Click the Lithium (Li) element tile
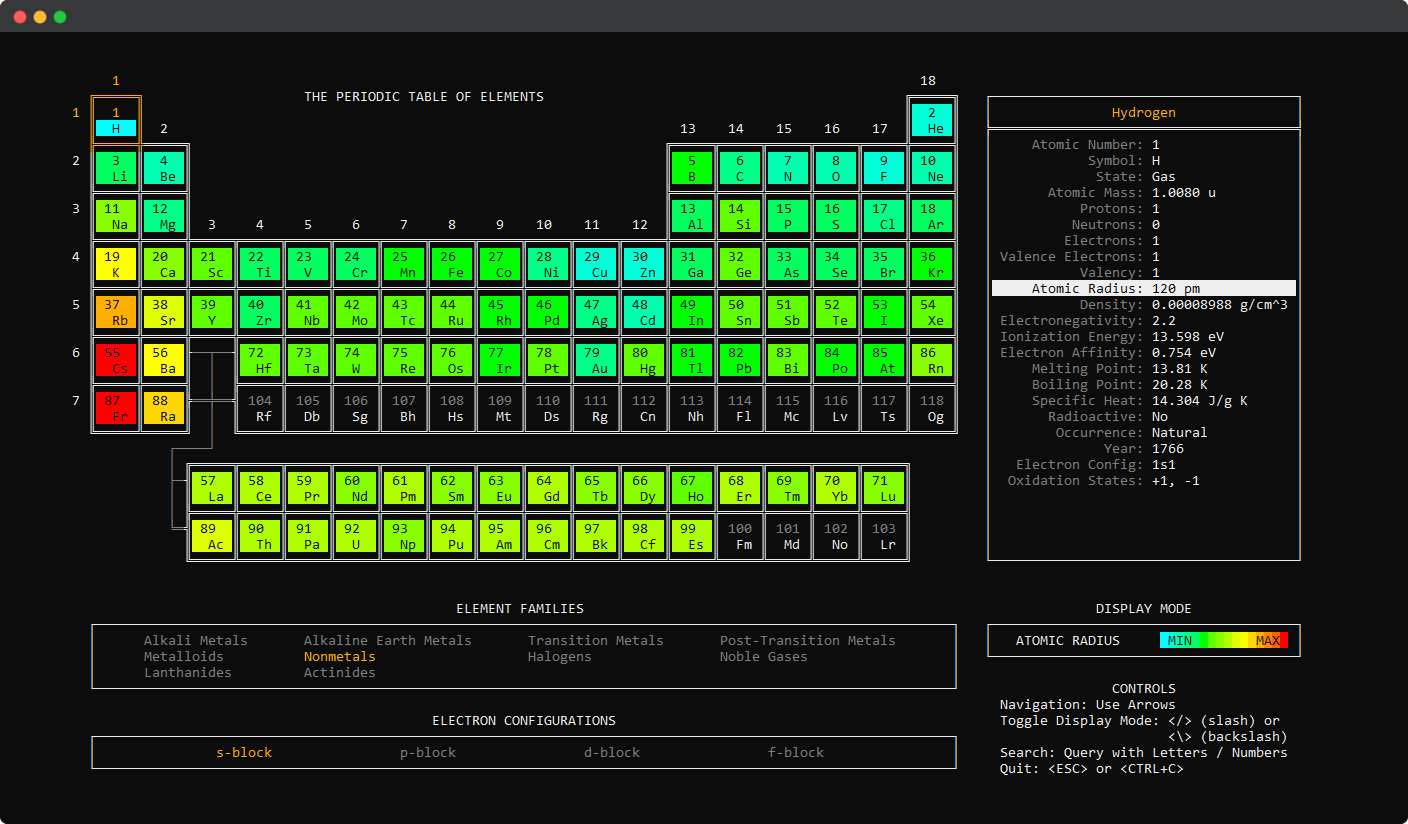 pos(116,168)
